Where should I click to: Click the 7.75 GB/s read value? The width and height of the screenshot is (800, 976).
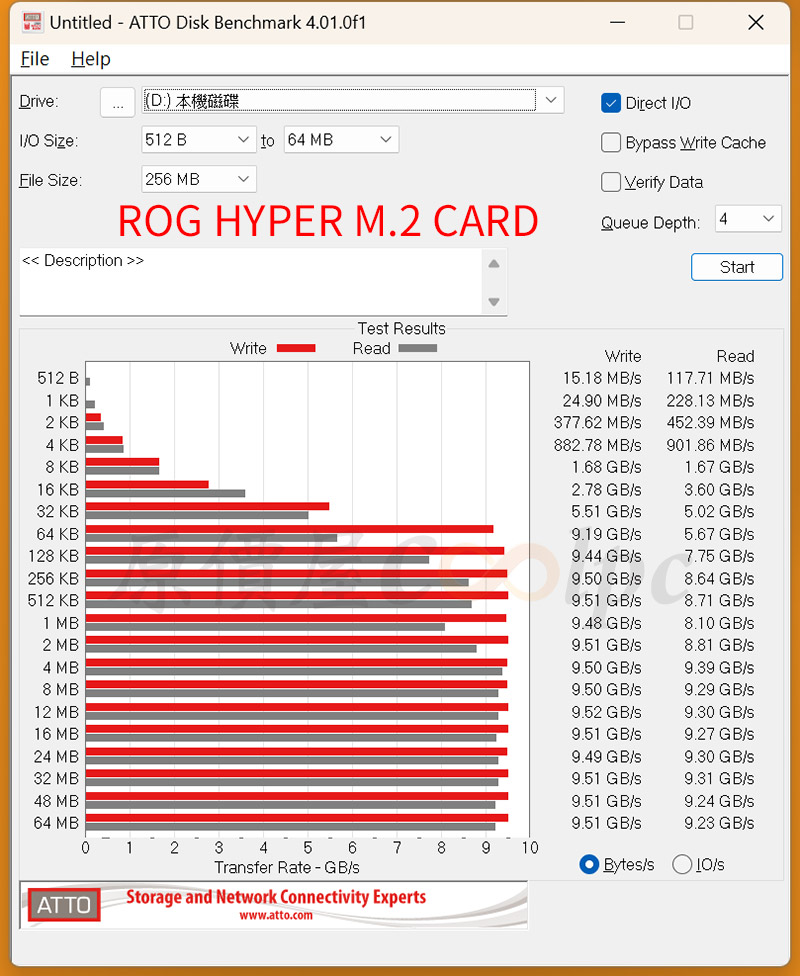[x=719, y=556]
